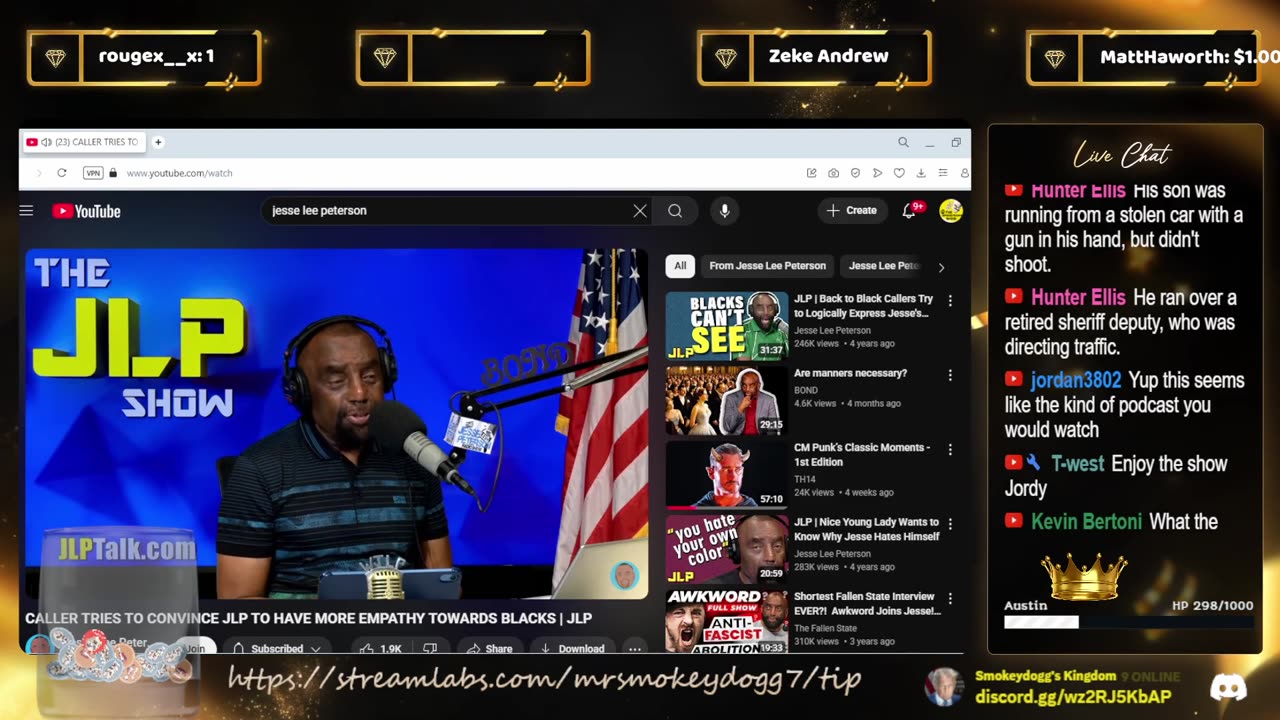Click the browser send/play arrow icon
This screenshot has height=720, width=1280.
point(877,173)
